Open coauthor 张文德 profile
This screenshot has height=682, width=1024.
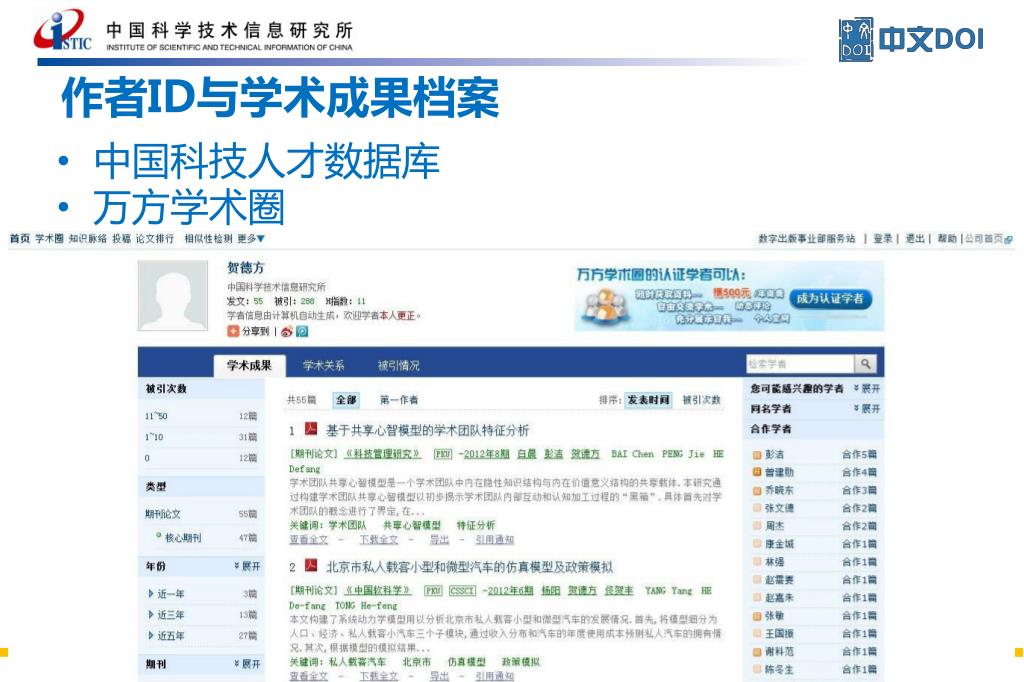(779, 508)
